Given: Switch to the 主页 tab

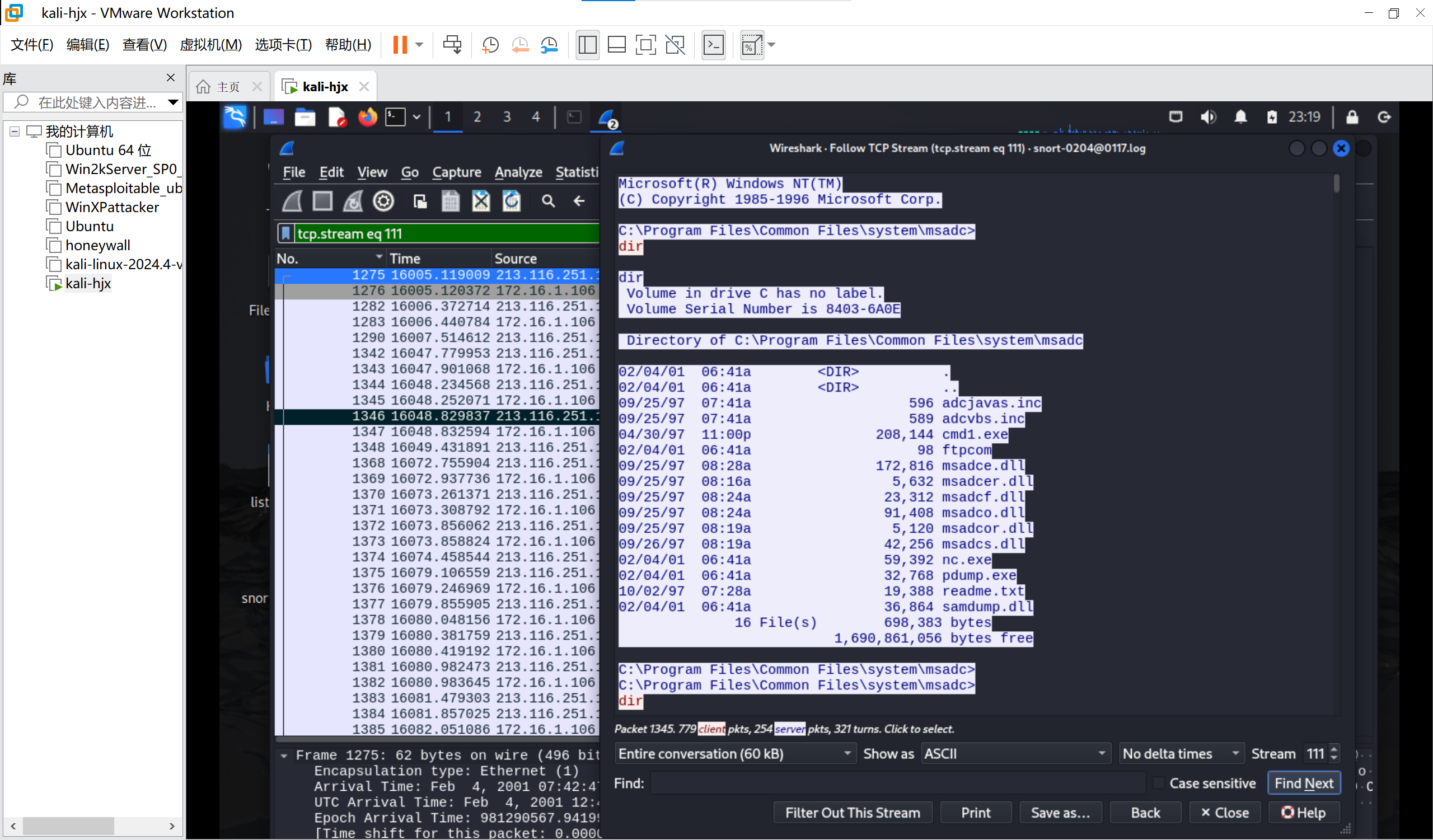Looking at the screenshot, I should (228, 87).
